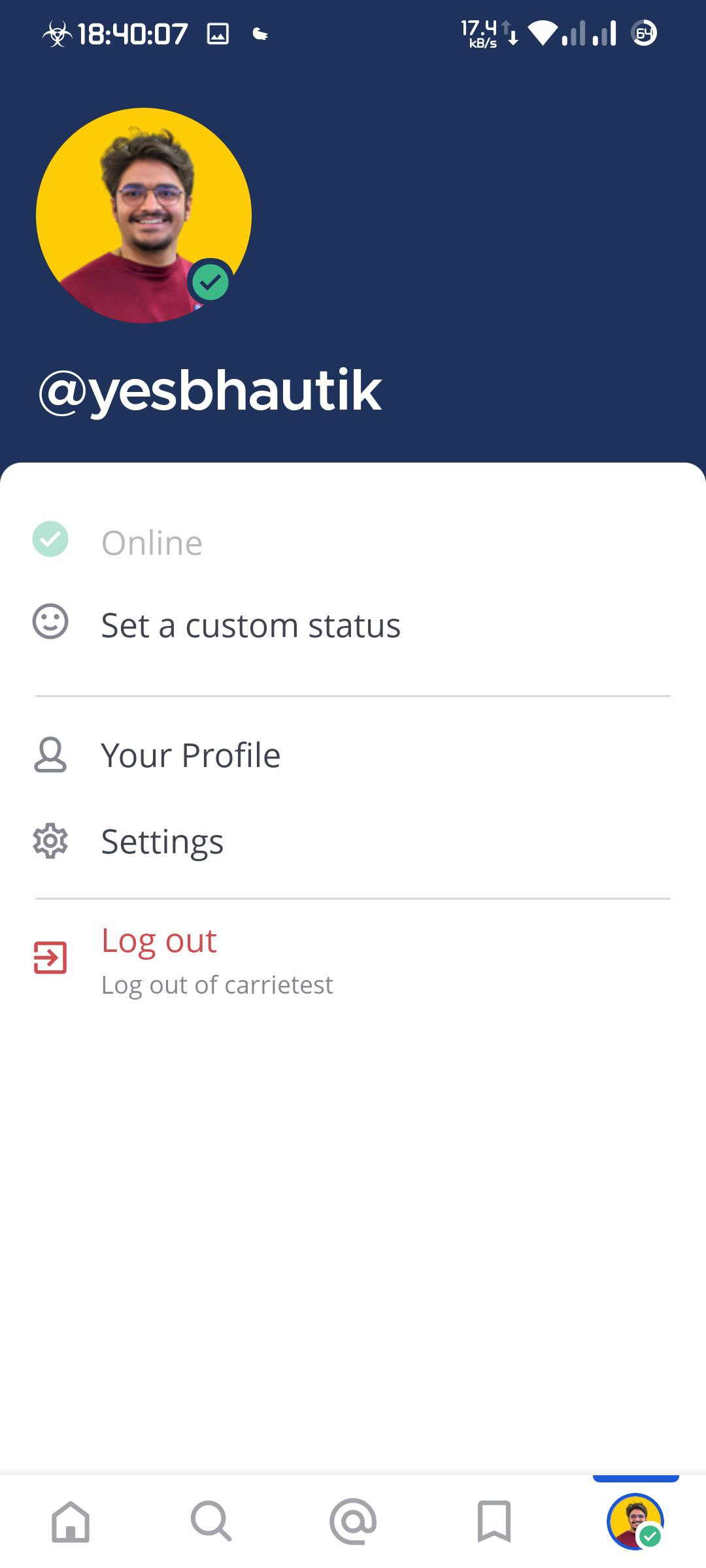Viewport: 706px width, 1568px height.
Task: Tap the @yesbhautik username header
Action: [x=209, y=390]
